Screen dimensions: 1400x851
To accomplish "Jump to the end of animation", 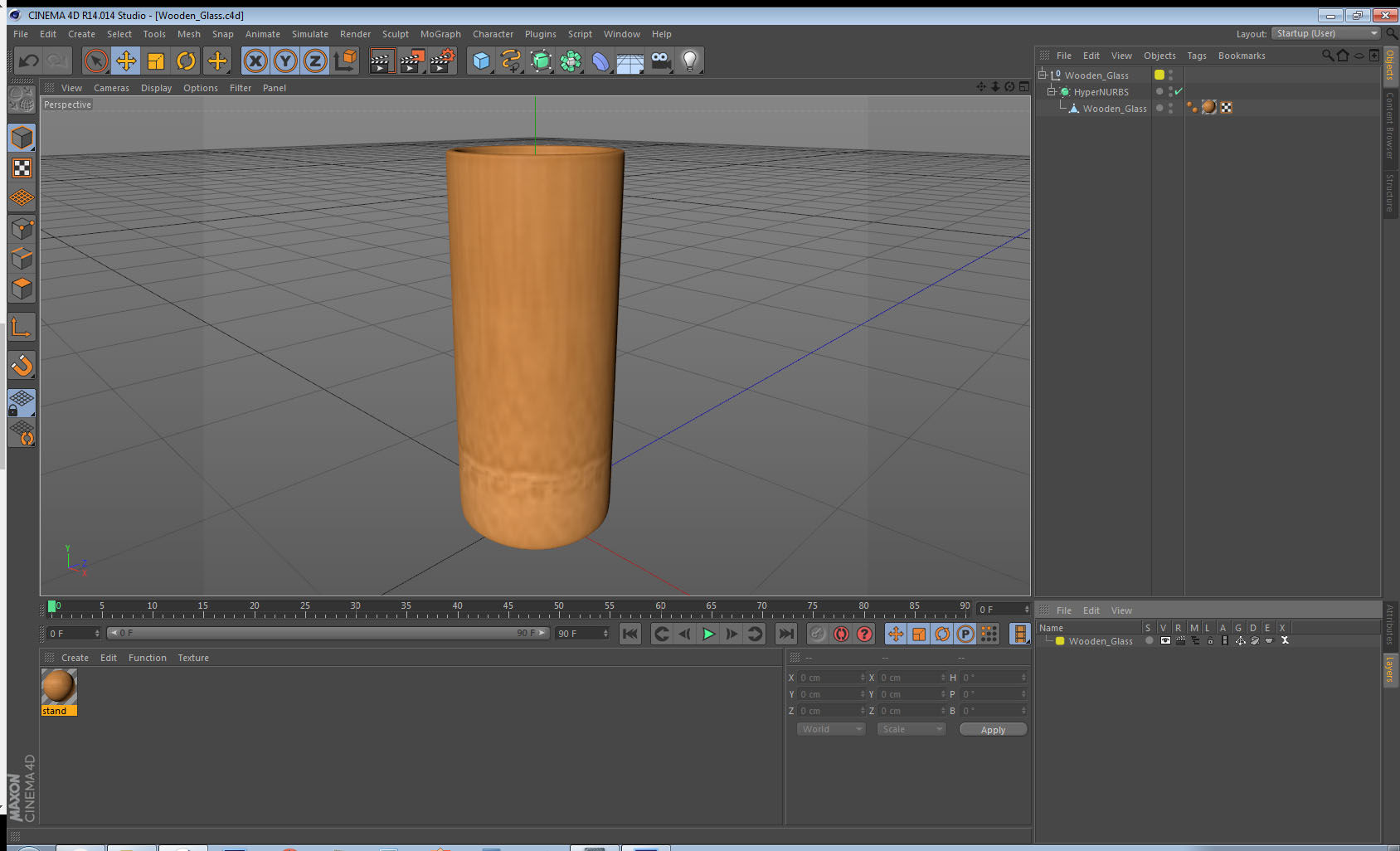I will pyautogui.click(x=785, y=634).
